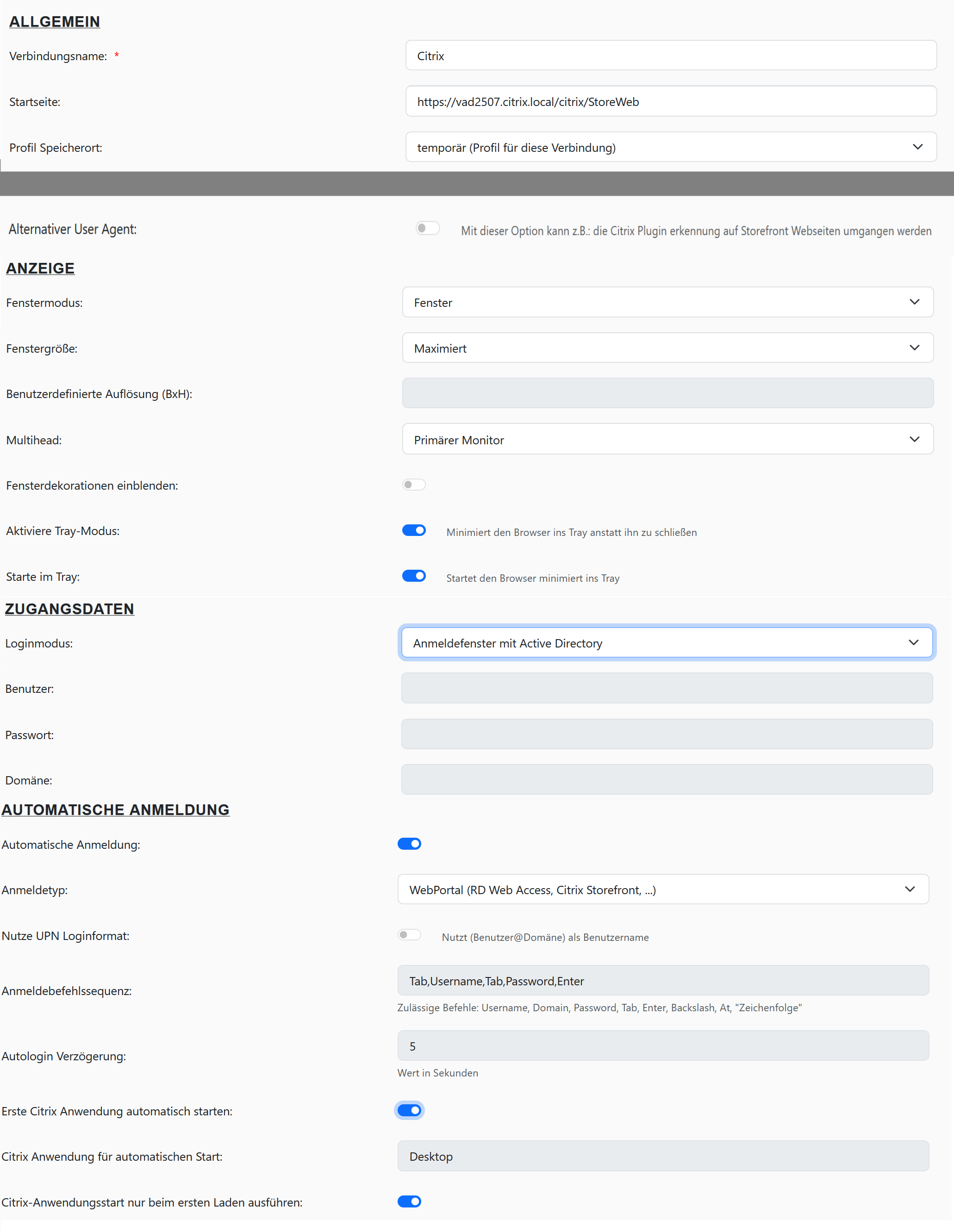Toggle Erste Citrix Anwendung automatisch starten
This screenshot has height=1232, width=954.
pyautogui.click(x=409, y=1110)
